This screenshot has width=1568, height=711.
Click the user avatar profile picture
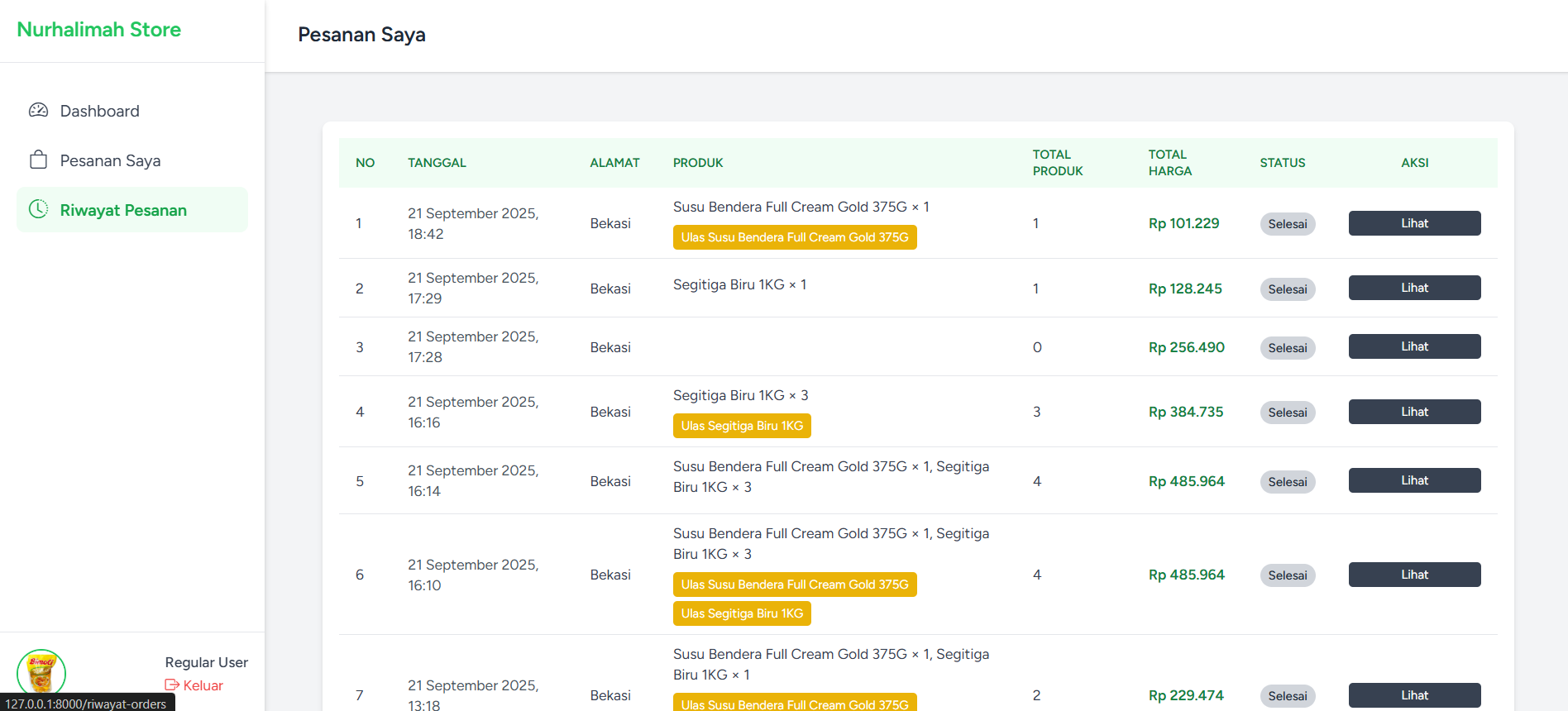[41, 672]
